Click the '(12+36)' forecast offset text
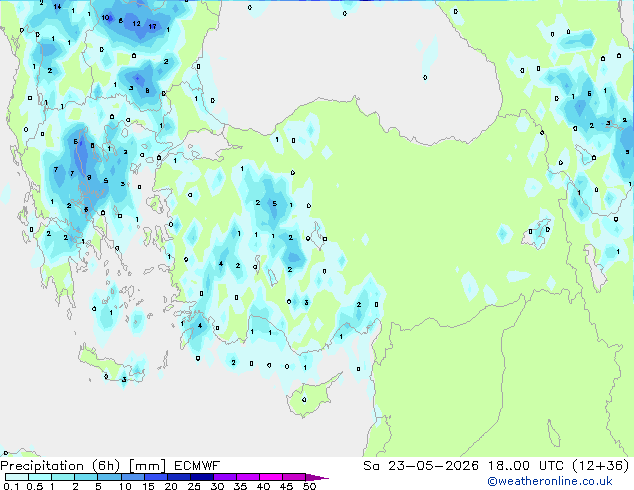Image resolution: width=634 pixels, height=490 pixels. [x=601, y=466]
